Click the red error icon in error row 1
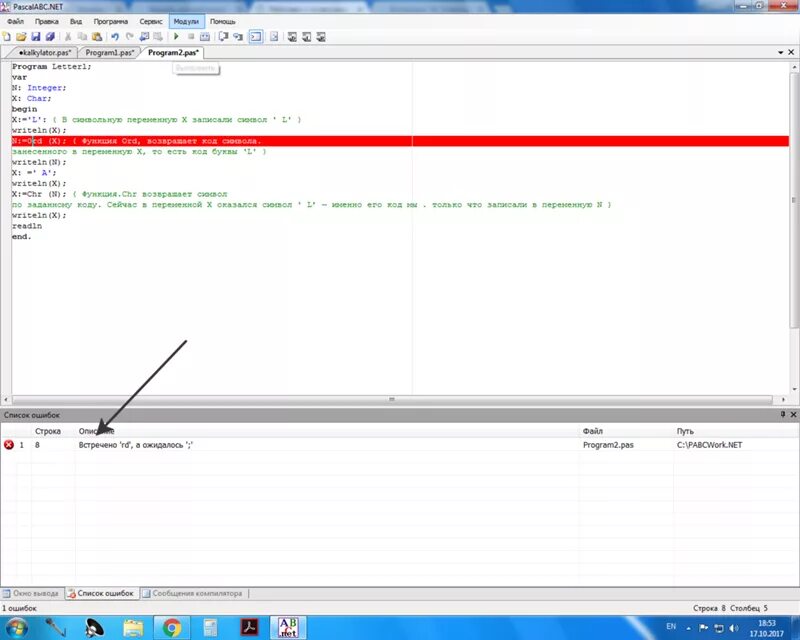 click(x=9, y=445)
